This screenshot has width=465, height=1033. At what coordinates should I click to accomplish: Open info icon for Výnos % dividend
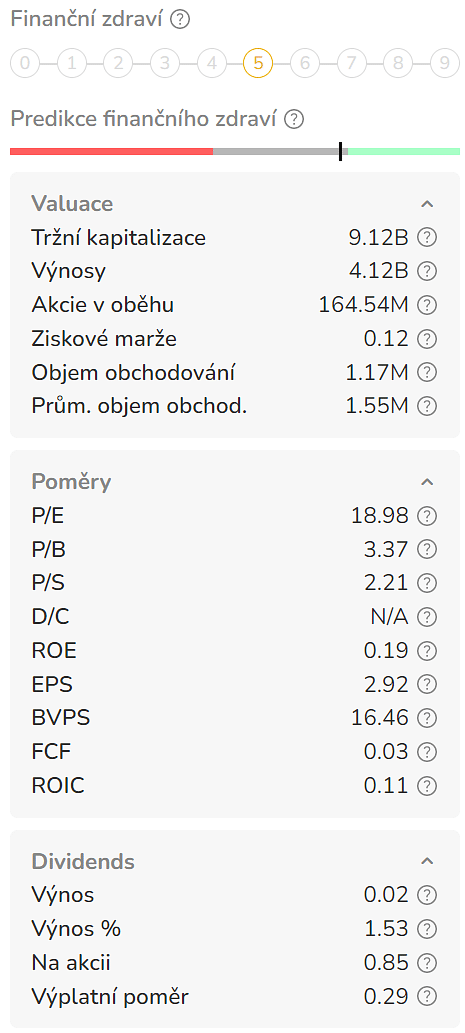point(427,929)
